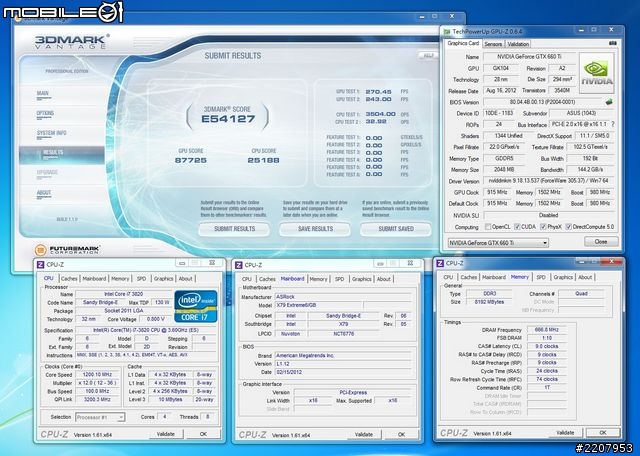This screenshot has width=640, height=456.
Task: Click the X79 Extreme6/GB model field
Action: (318, 305)
